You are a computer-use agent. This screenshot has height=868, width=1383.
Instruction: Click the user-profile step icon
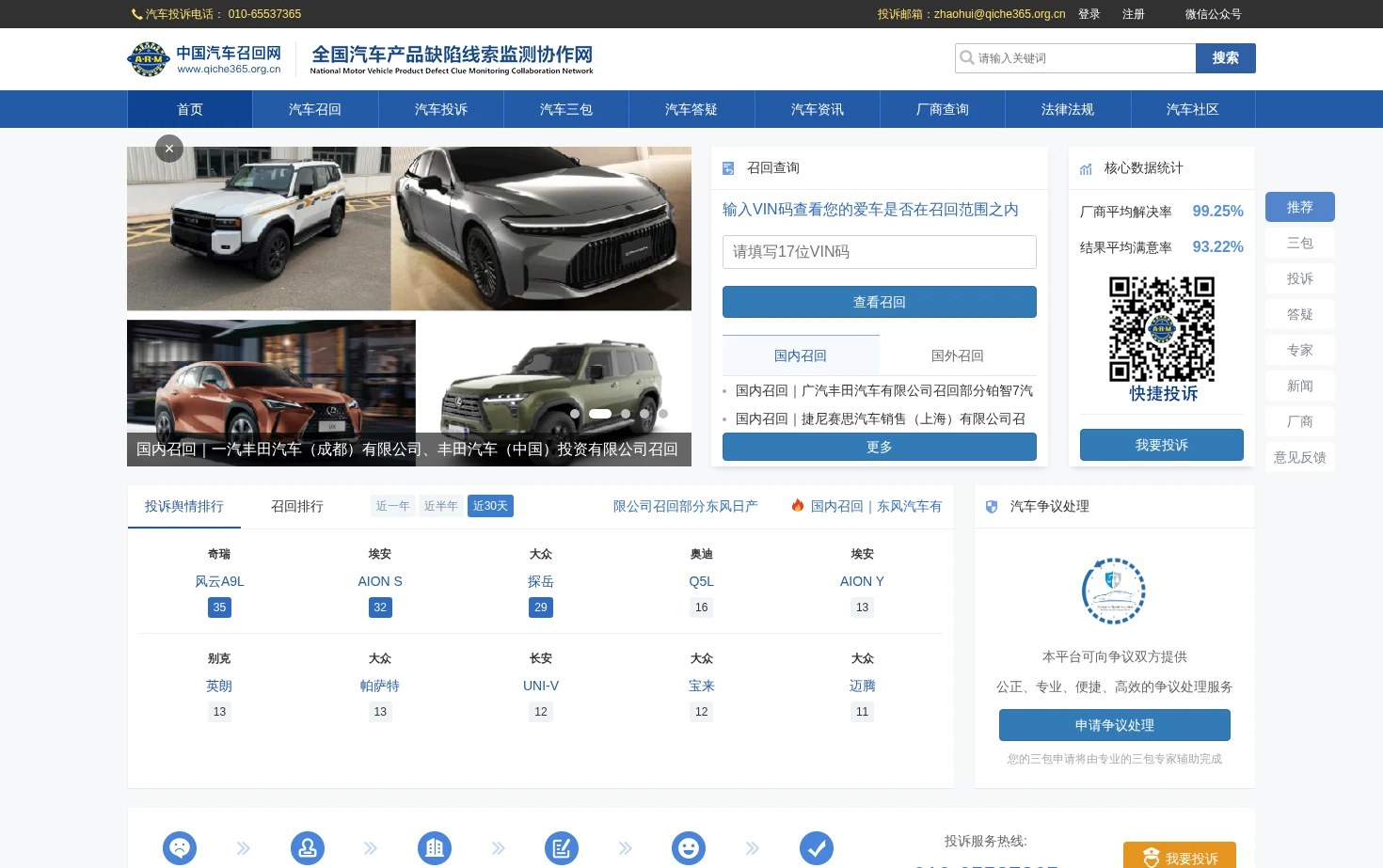pyautogui.click(x=308, y=848)
